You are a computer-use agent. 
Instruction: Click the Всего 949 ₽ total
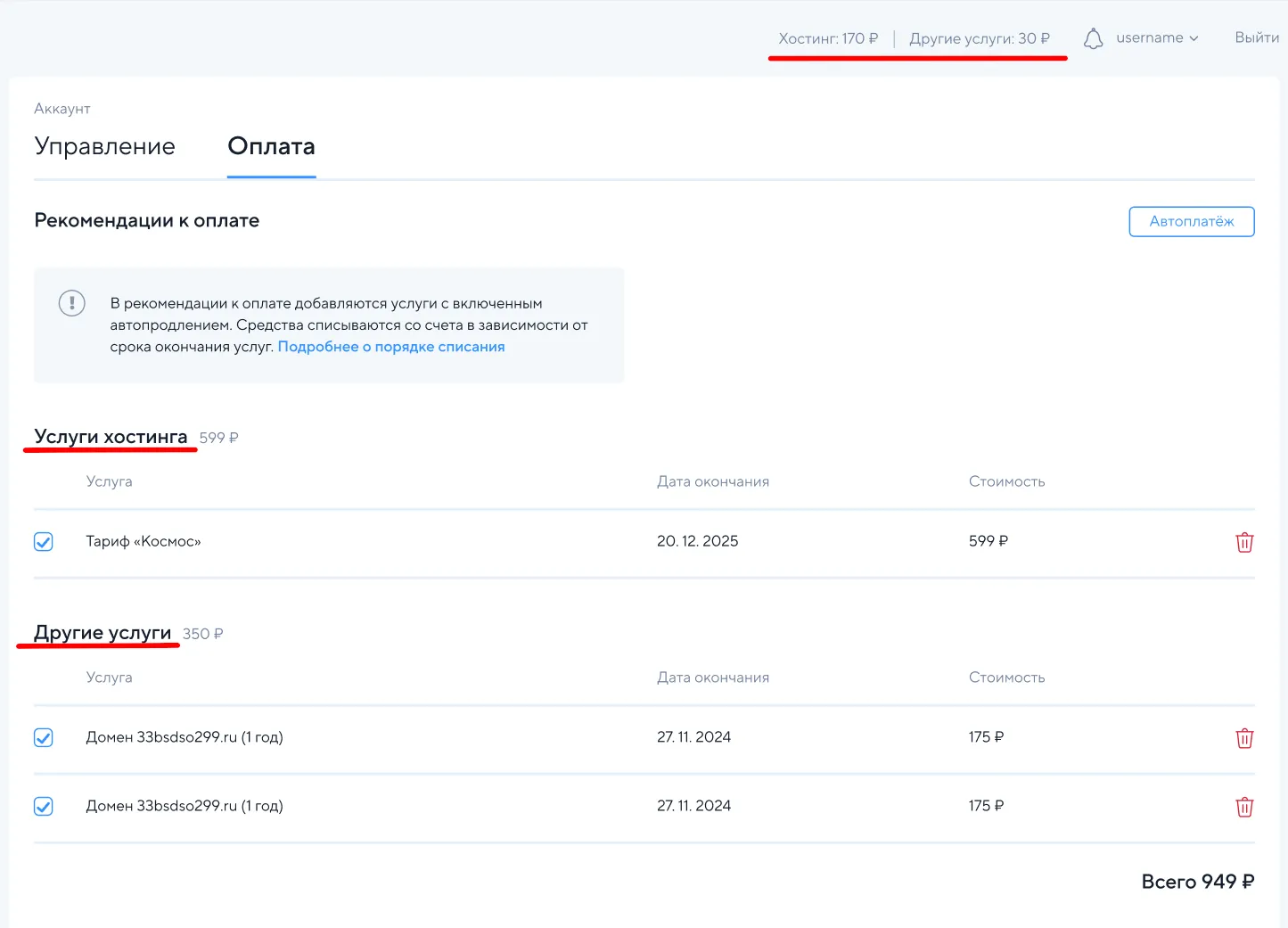coord(1197,882)
